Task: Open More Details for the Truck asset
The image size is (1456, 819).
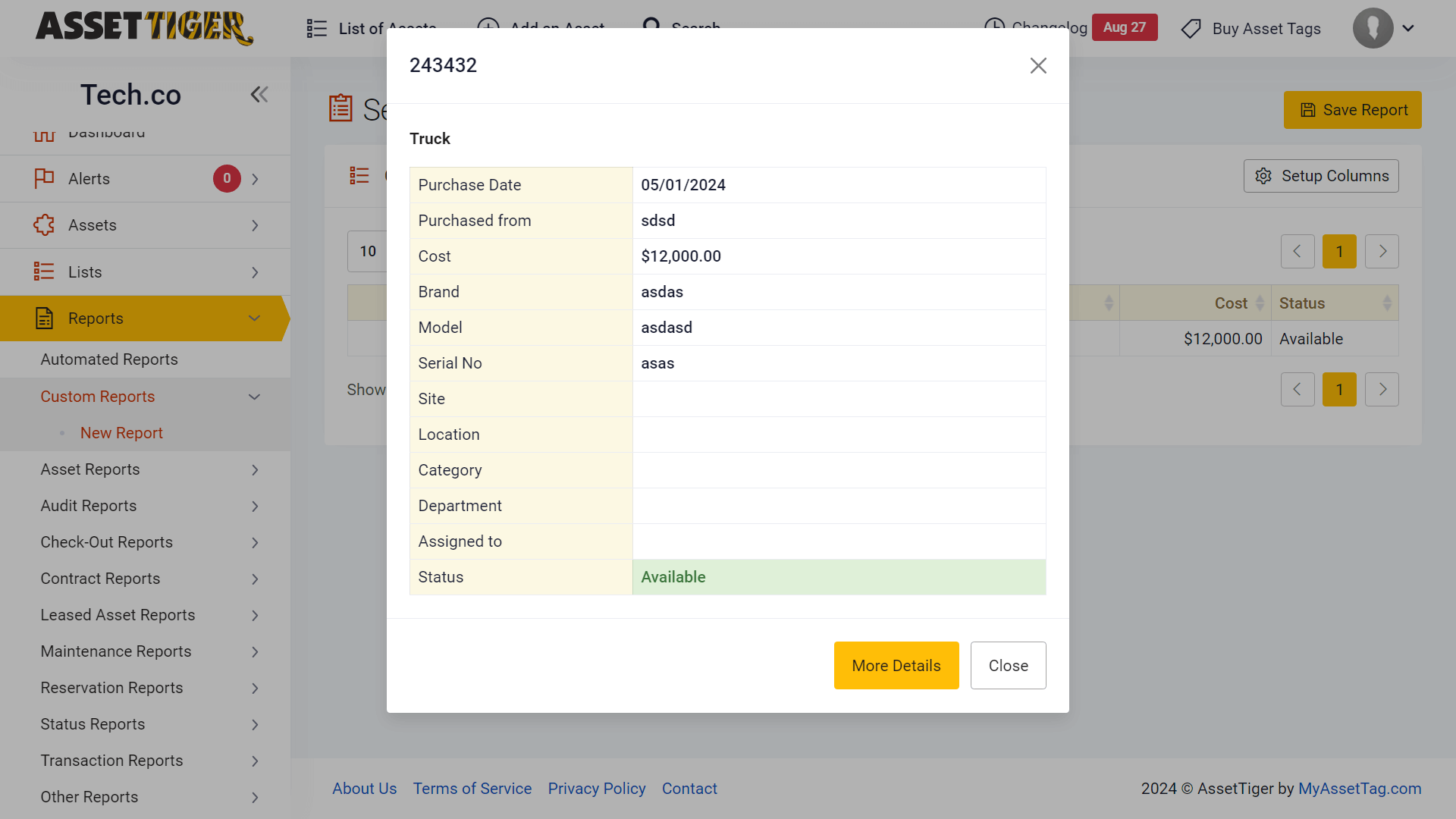Action: [896, 666]
